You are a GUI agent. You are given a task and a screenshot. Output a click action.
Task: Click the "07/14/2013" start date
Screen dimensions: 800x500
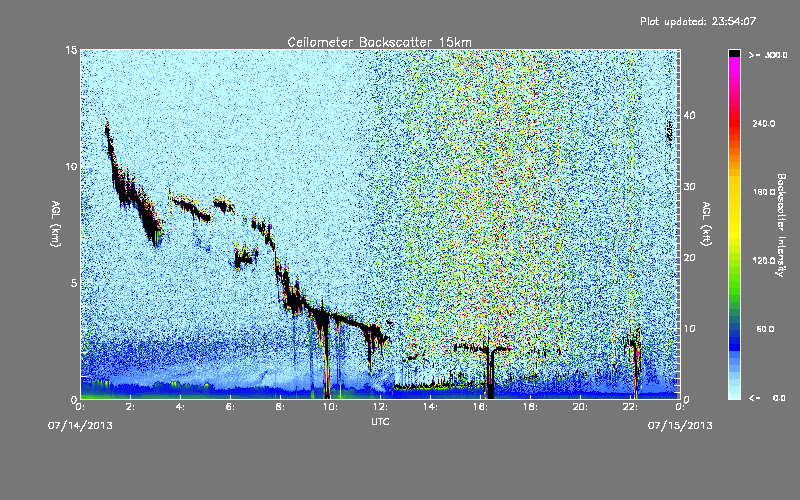80,426
